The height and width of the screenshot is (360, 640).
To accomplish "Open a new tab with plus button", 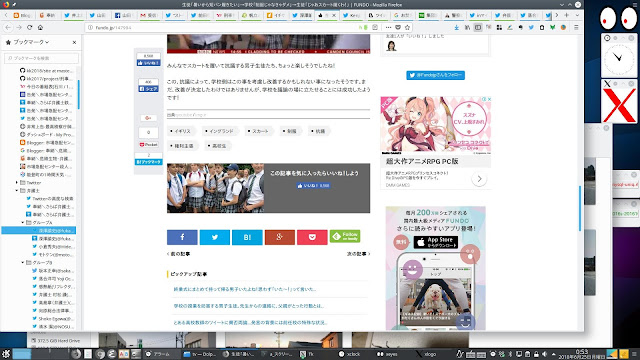I will [567, 15].
